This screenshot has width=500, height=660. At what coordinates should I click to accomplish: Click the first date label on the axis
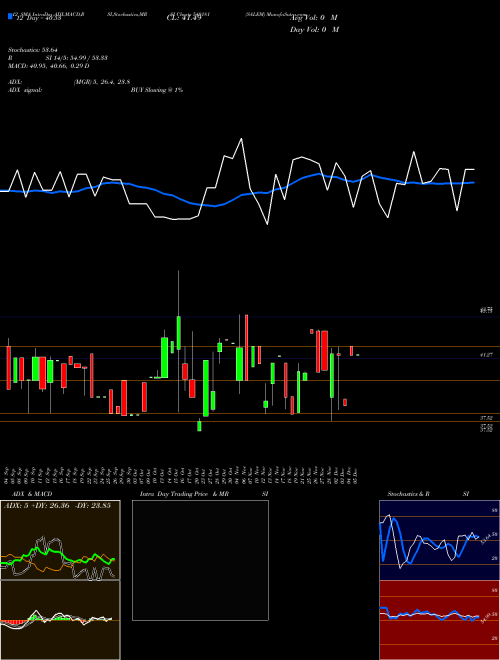tap(7, 475)
